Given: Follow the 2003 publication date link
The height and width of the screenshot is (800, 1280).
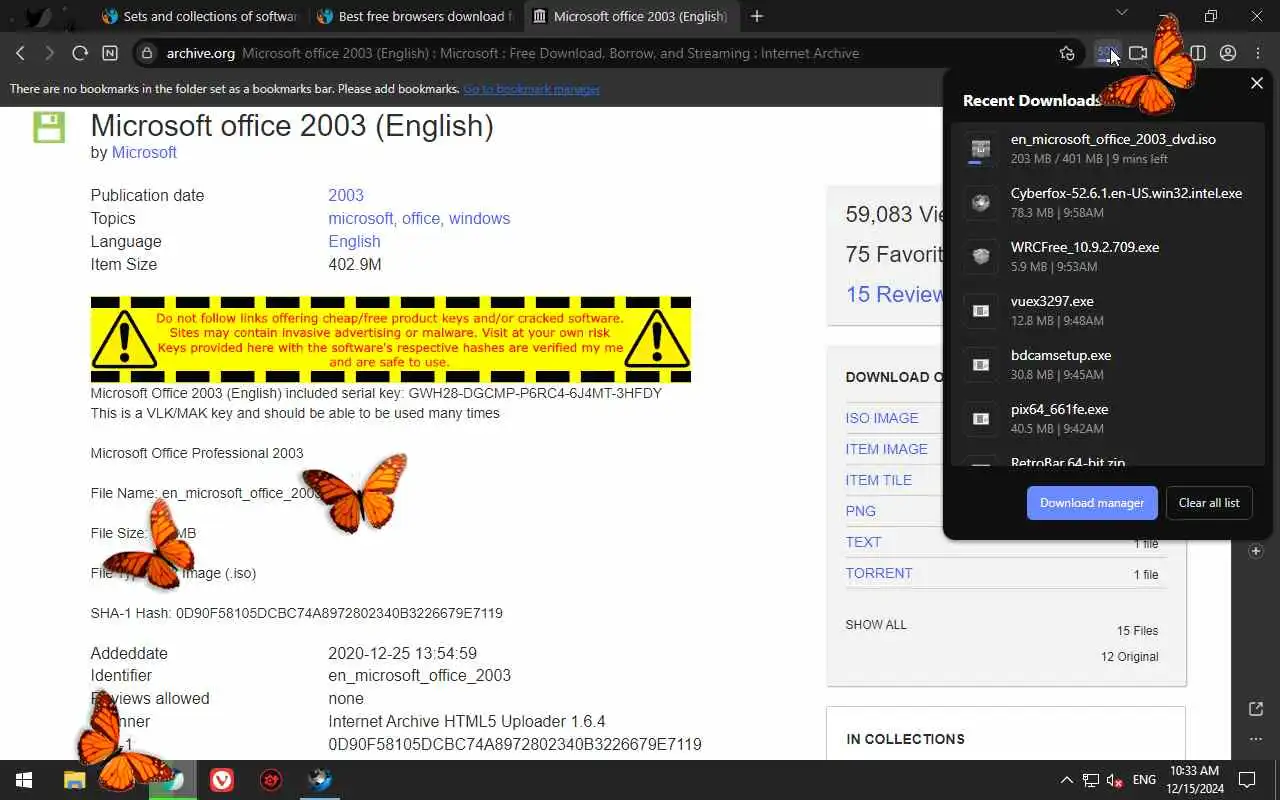Looking at the screenshot, I should click(346, 195).
